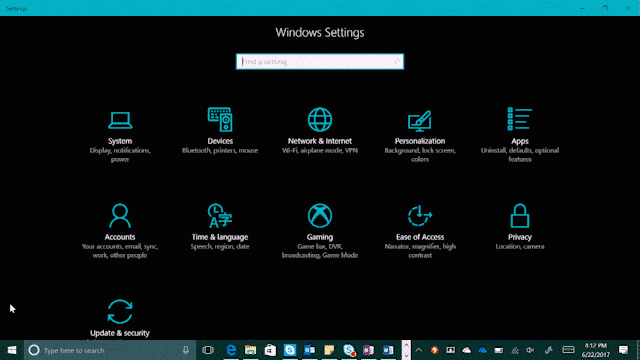Open the Accounts person icon
This screenshot has height=360, width=640.
pos(120,216)
